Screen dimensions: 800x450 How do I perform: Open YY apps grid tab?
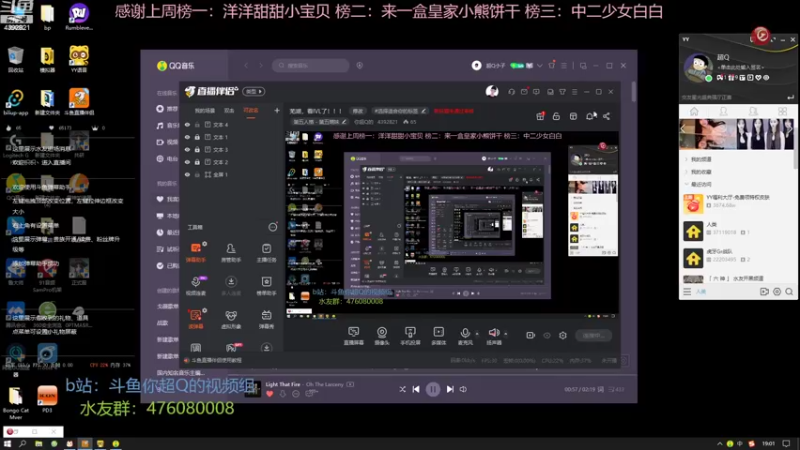(x=783, y=111)
